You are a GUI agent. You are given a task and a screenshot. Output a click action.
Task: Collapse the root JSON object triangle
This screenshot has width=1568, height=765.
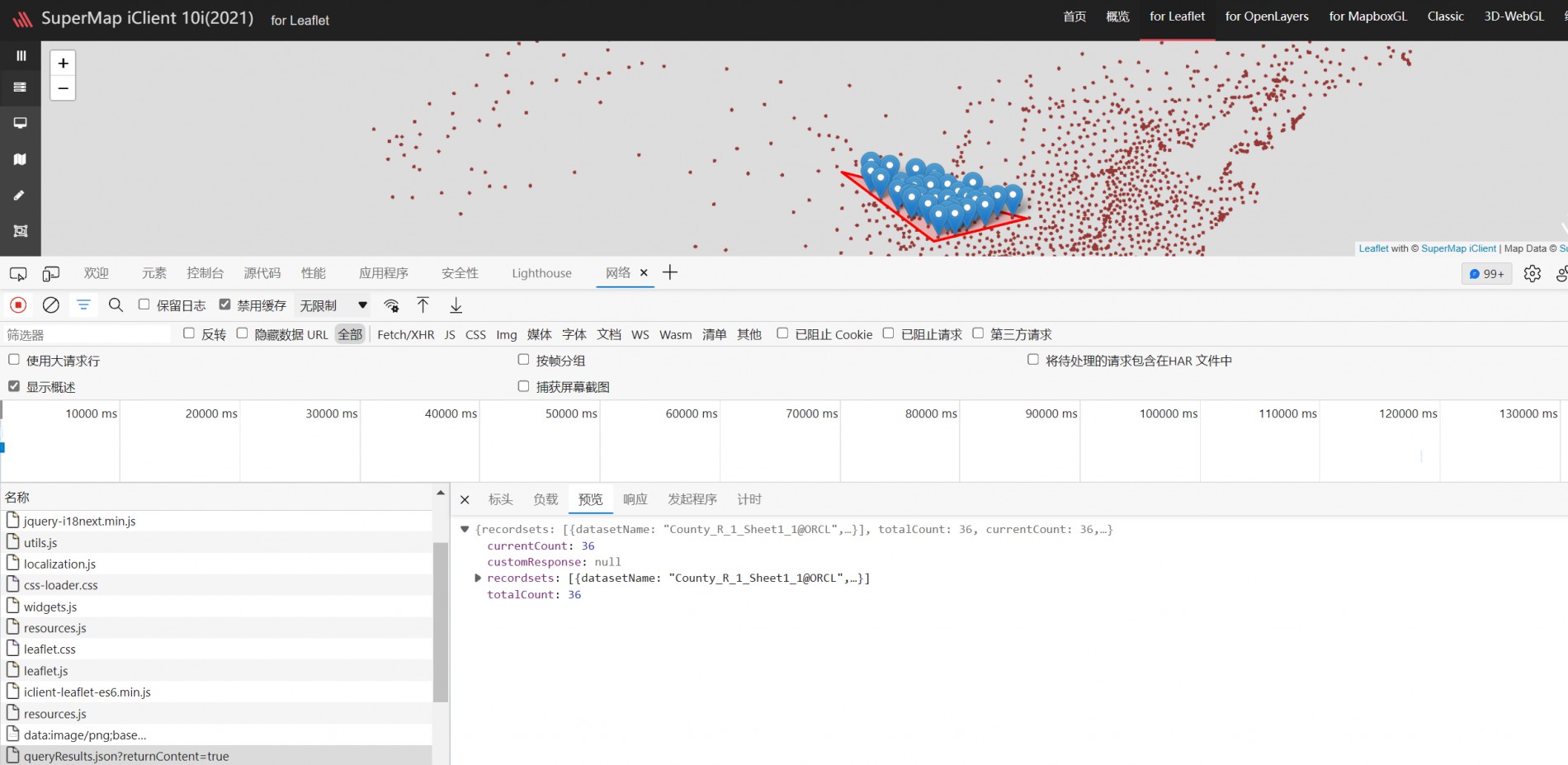coord(465,529)
